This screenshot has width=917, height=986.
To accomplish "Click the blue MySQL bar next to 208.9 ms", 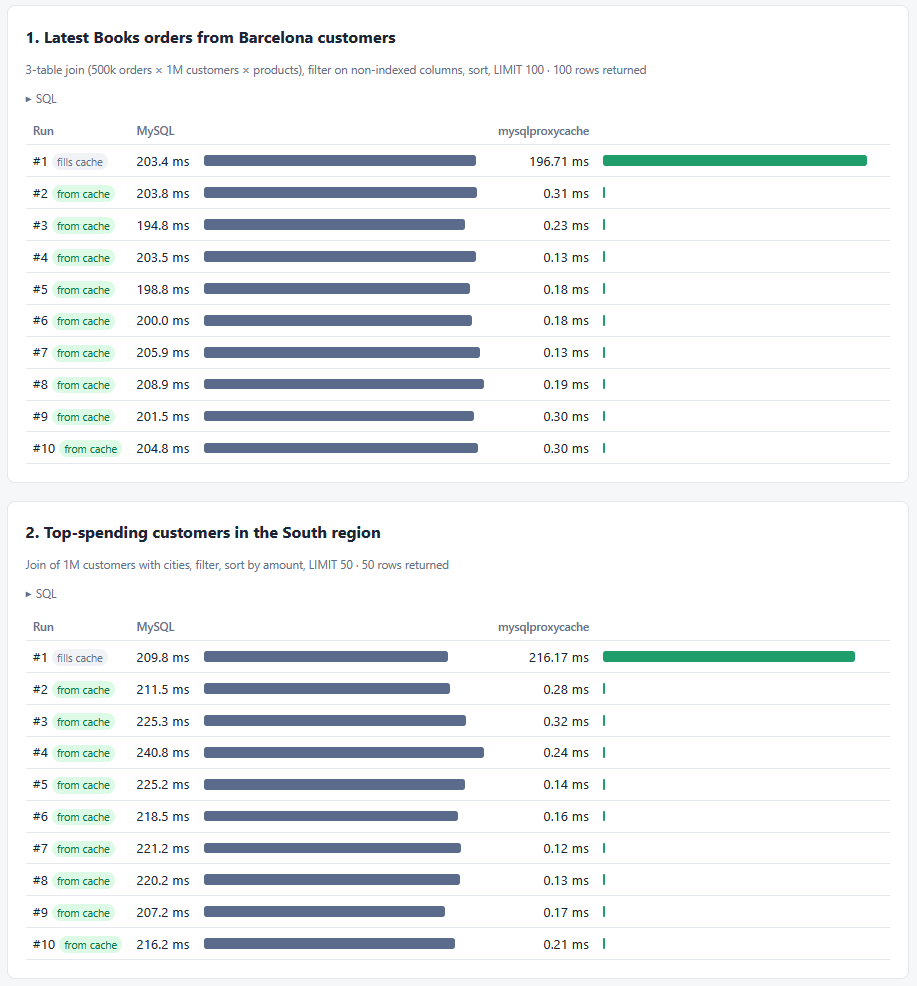I will (x=344, y=384).
